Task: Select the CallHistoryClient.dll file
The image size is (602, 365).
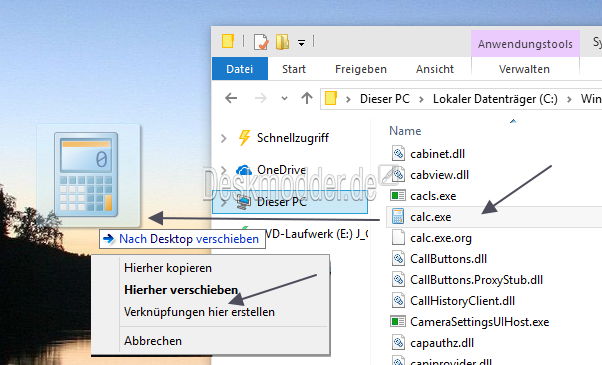Action: (x=462, y=301)
